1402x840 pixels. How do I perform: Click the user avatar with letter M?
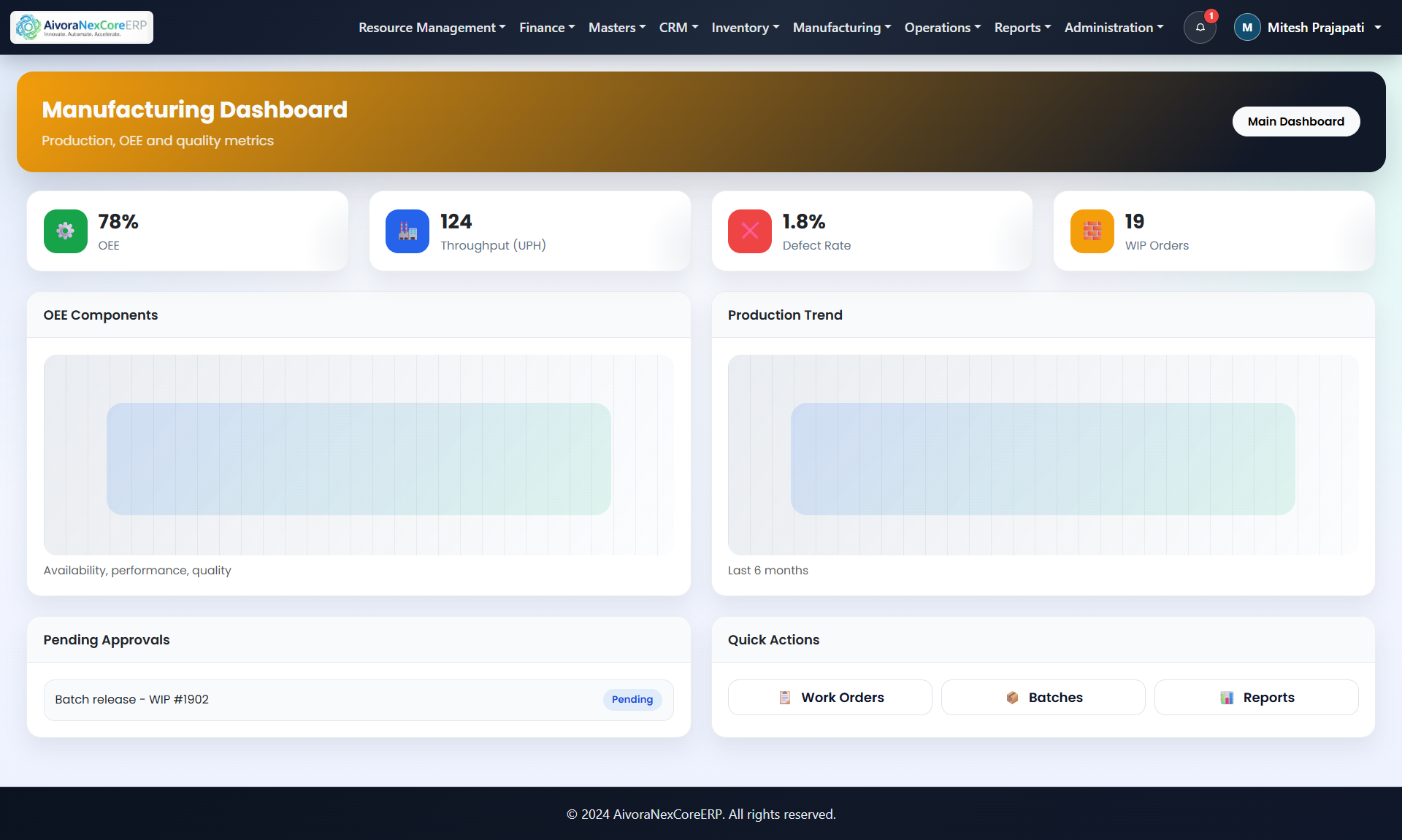click(1247, 28)
